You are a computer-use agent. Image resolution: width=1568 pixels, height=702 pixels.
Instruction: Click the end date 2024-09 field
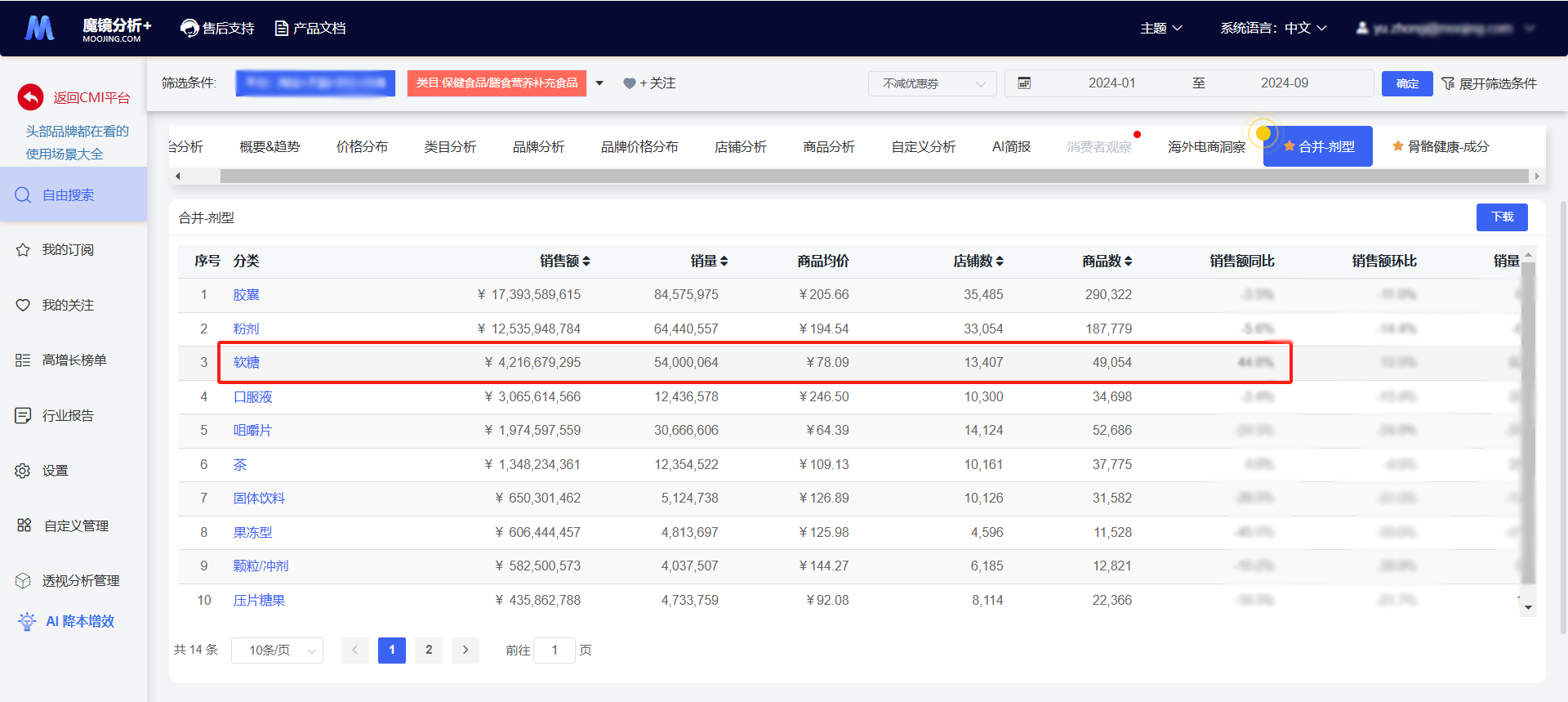pos(1284,83)
